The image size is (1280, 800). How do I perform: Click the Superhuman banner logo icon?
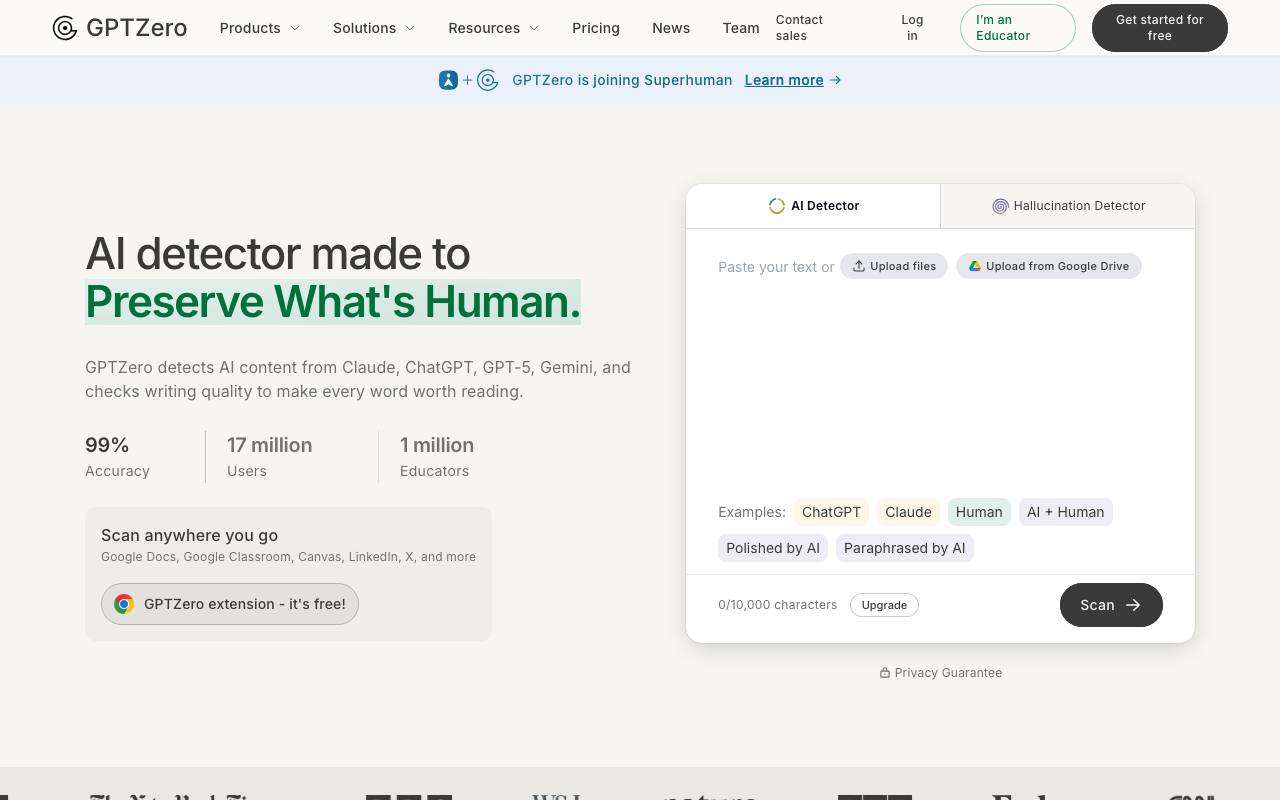(x=448, y=80)
